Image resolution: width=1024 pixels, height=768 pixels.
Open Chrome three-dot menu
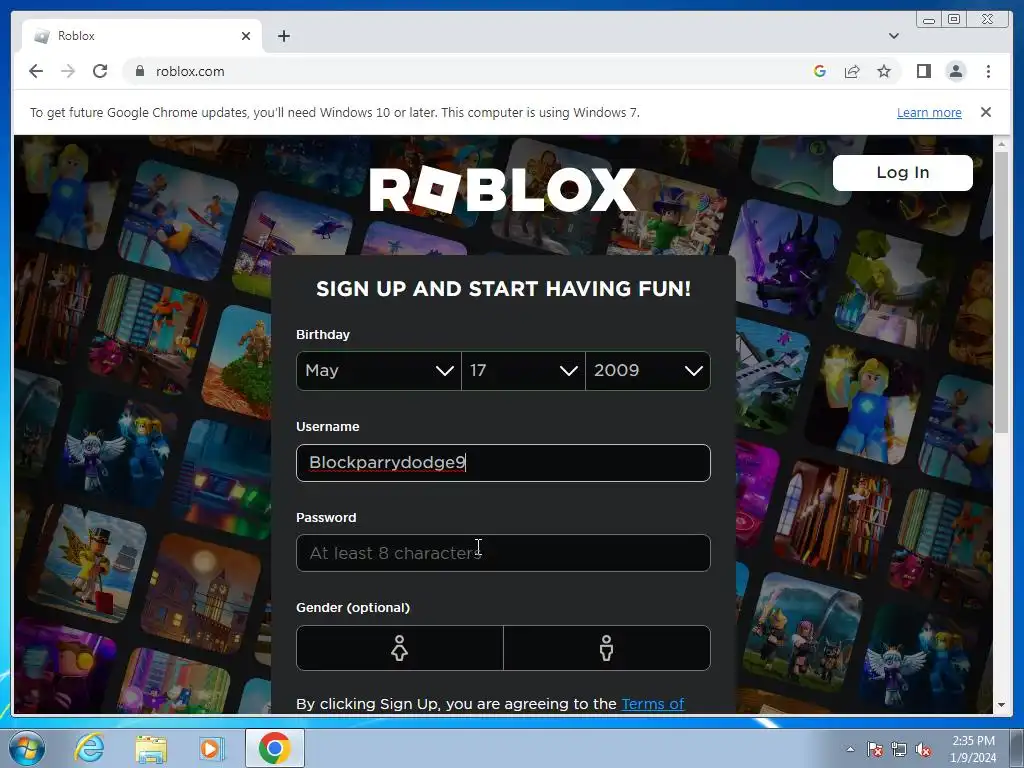point(988,71)
